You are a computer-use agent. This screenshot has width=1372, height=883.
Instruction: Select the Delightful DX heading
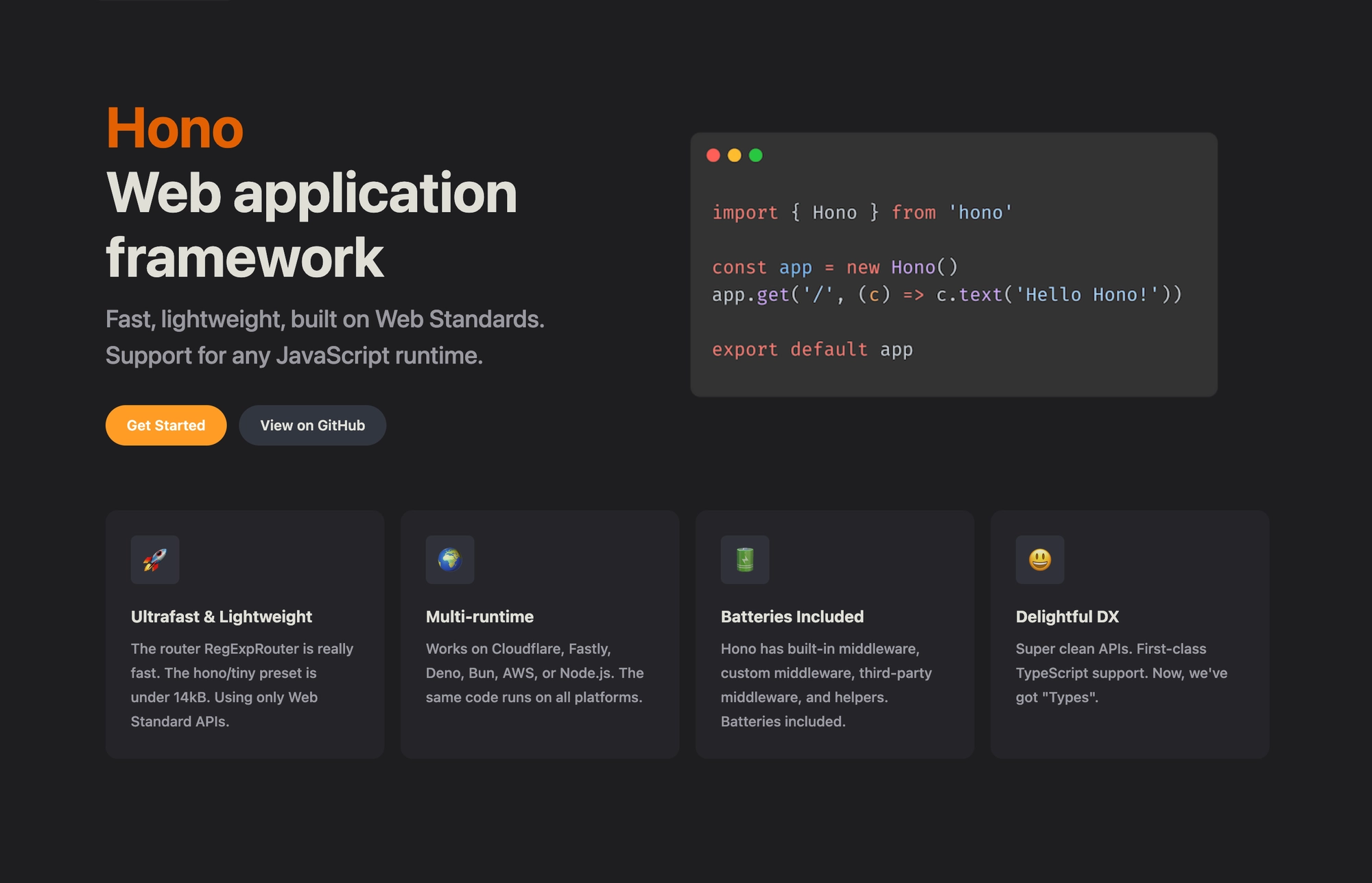pos(1067,617)
